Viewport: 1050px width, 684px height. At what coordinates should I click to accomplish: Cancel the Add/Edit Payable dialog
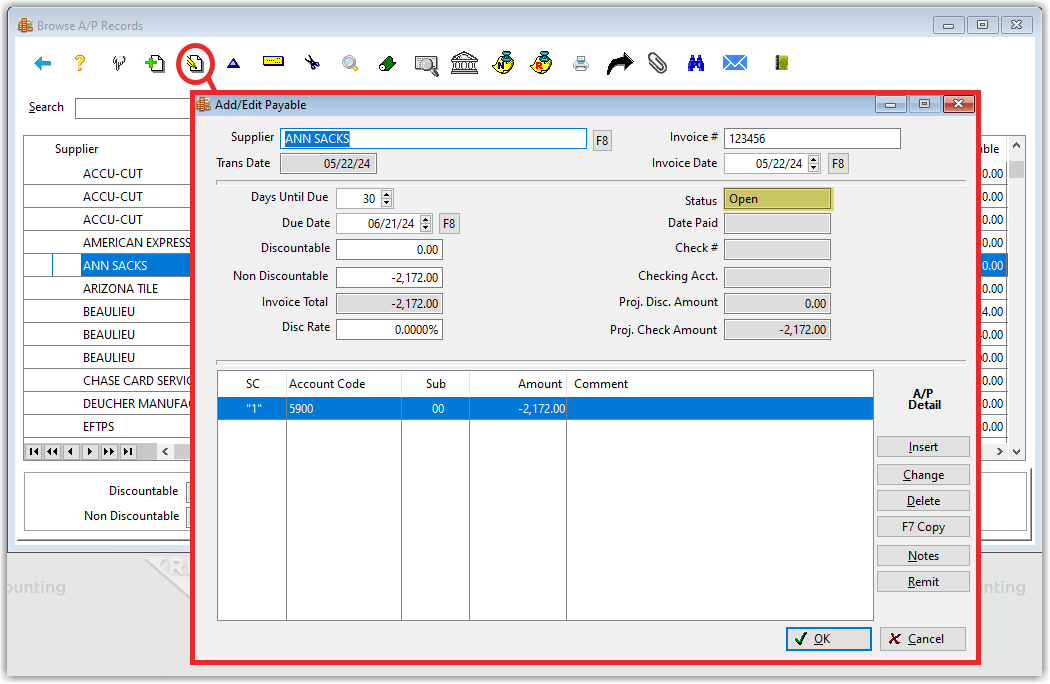coord(922,638)
